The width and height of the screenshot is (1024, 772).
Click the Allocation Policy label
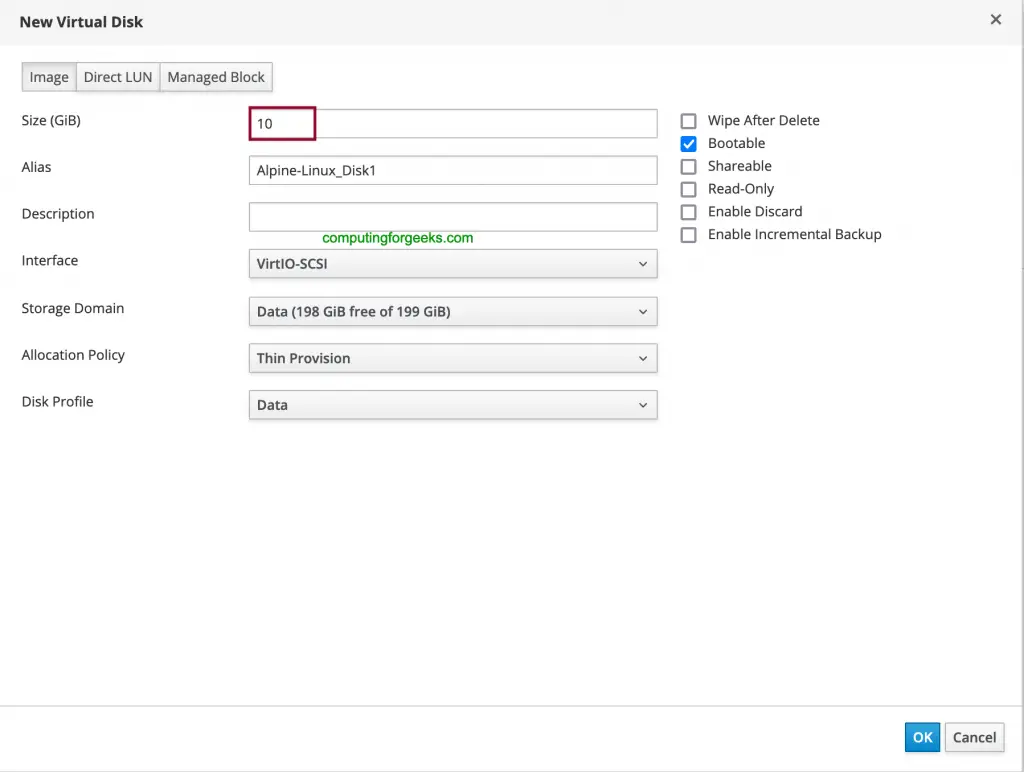click(73, 355)
